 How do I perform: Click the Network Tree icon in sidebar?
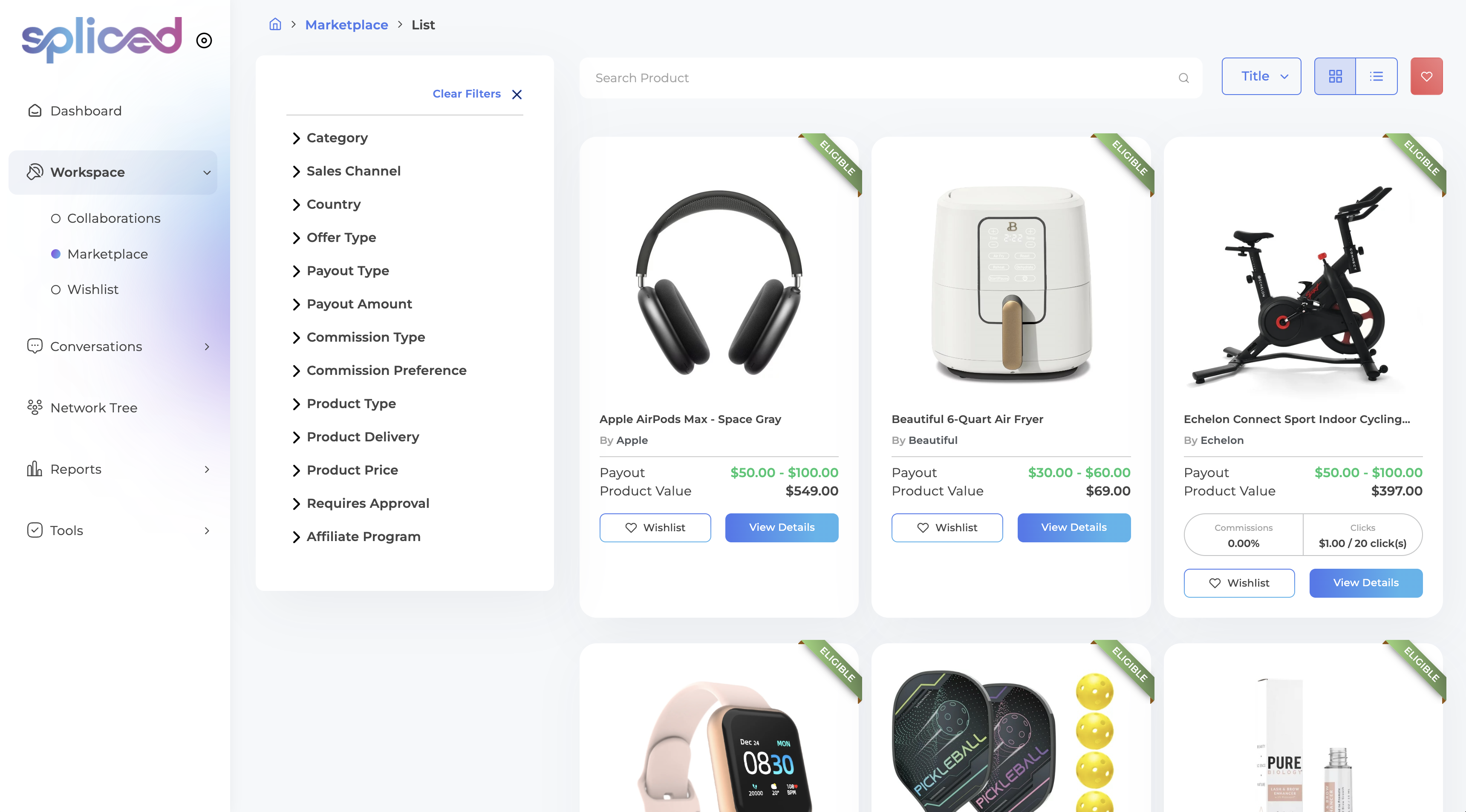coord(34,407)
